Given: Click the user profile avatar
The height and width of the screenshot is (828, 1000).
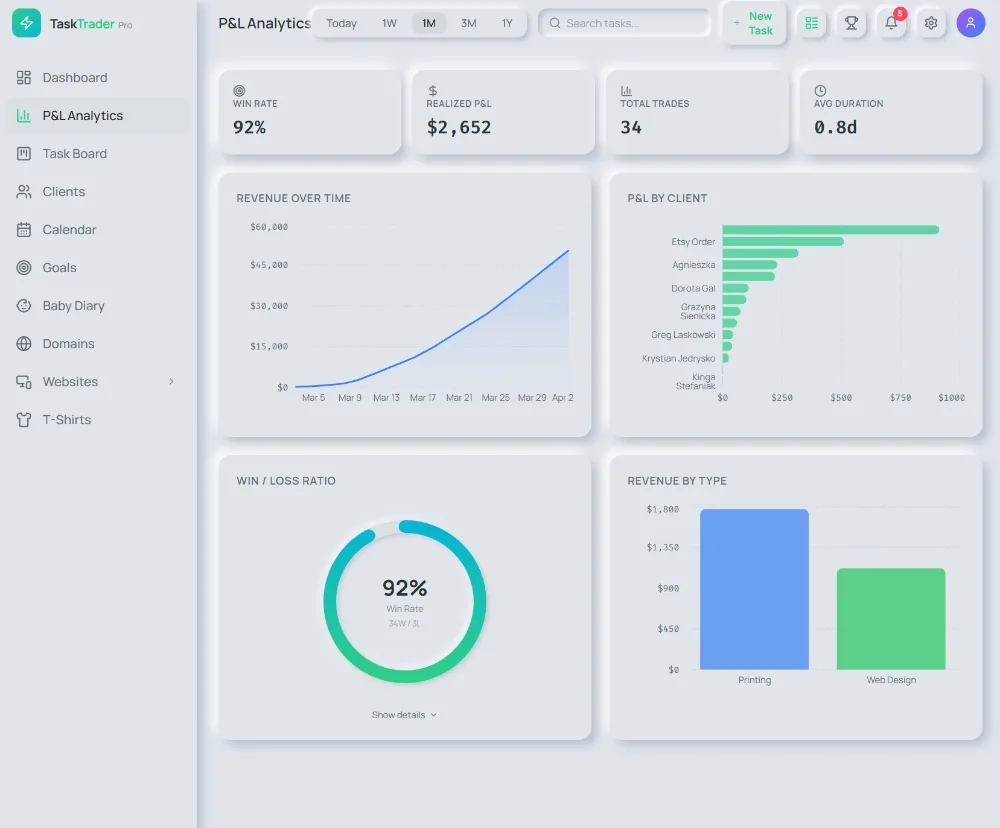Looking at the screenshot, I should pos(970,23).
